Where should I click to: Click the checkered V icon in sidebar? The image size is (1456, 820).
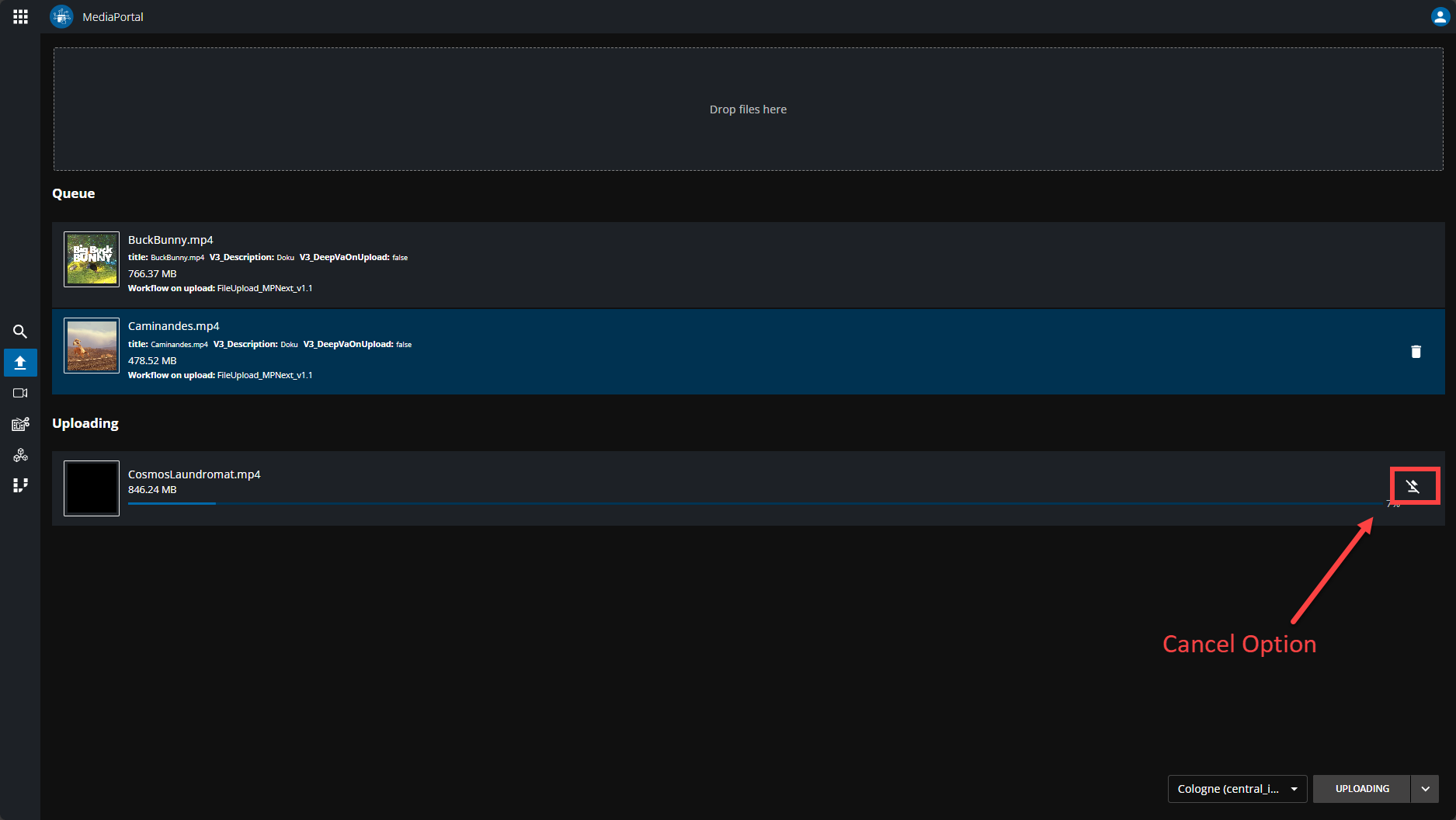(20, 485)
